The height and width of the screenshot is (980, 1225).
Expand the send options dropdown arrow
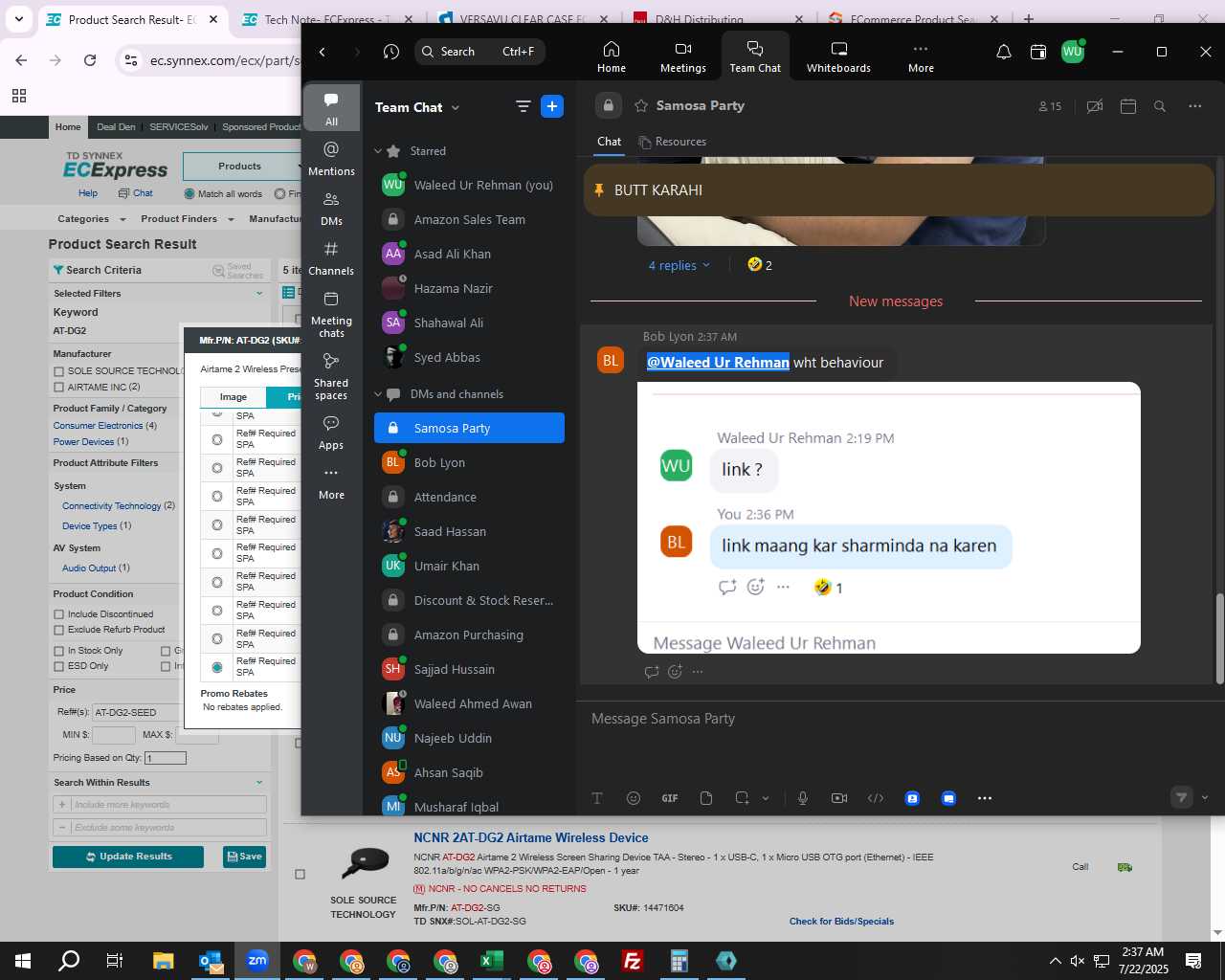point(1205,797)
